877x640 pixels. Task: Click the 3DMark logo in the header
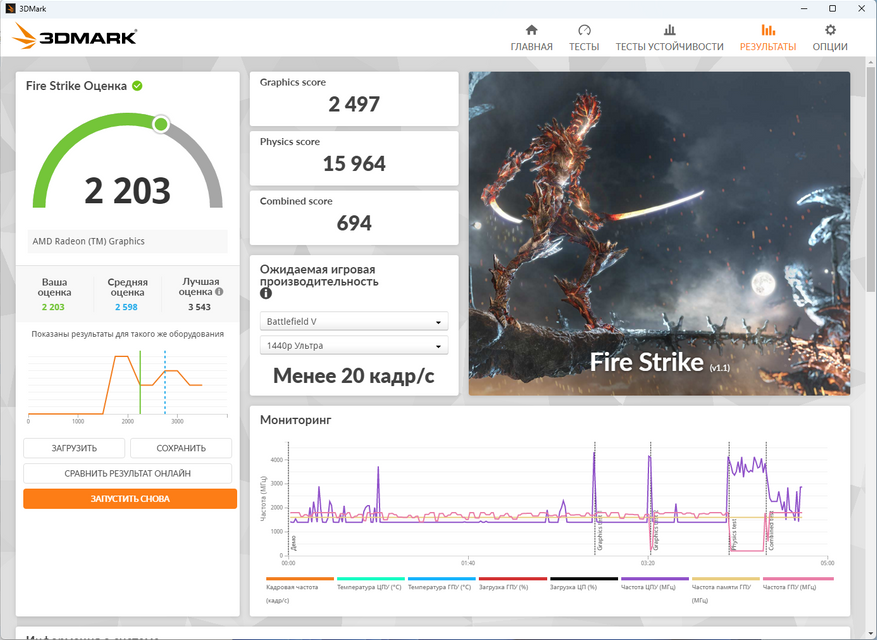coord(75,38)
